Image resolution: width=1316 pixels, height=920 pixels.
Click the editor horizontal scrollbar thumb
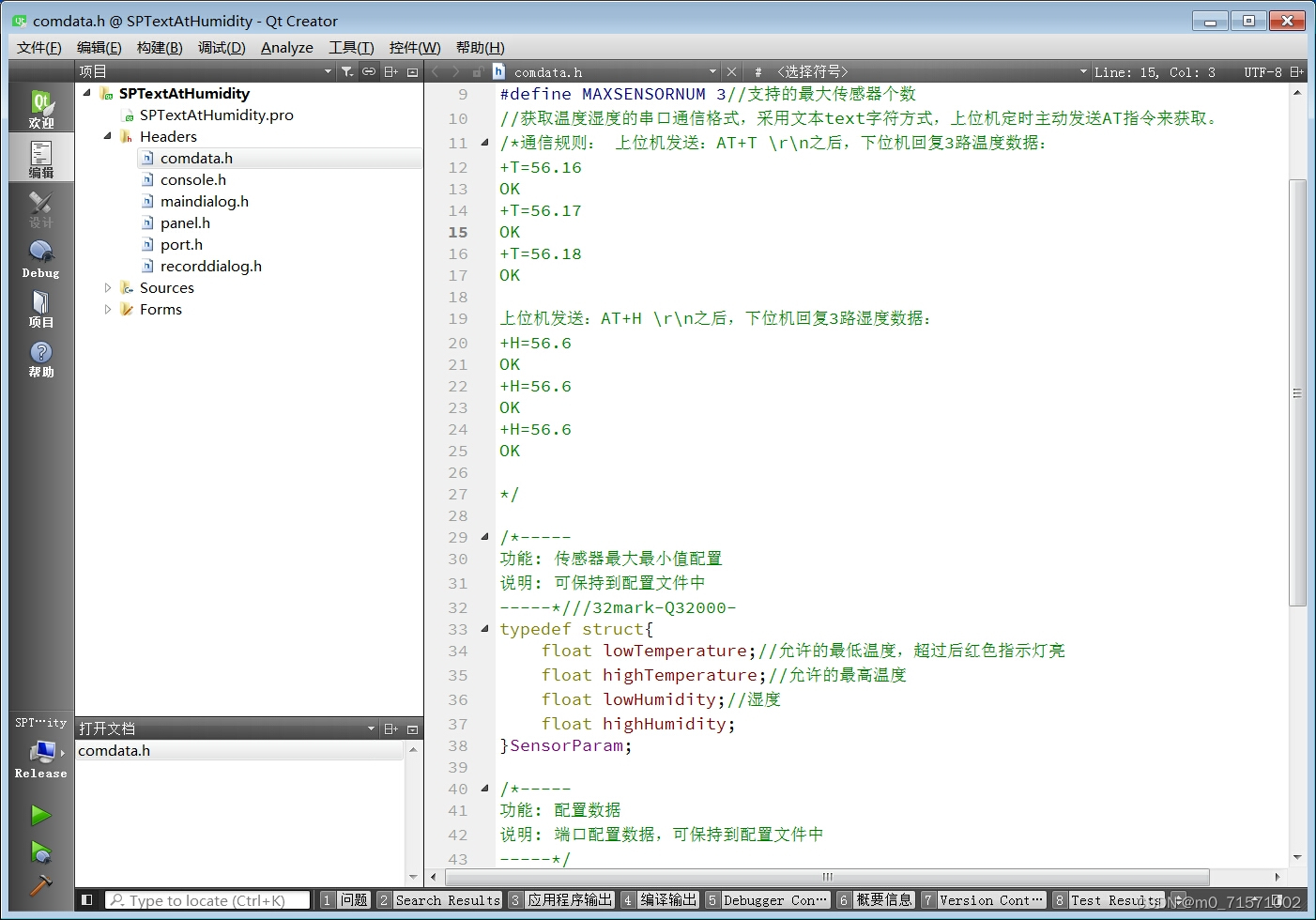pyautogui.click(x=826, y=877)
